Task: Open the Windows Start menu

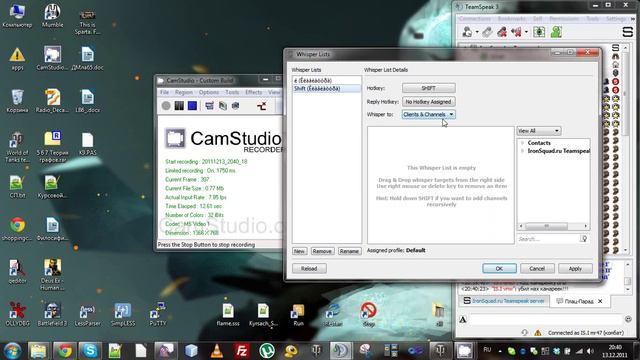Action: (x=12, y=351)
